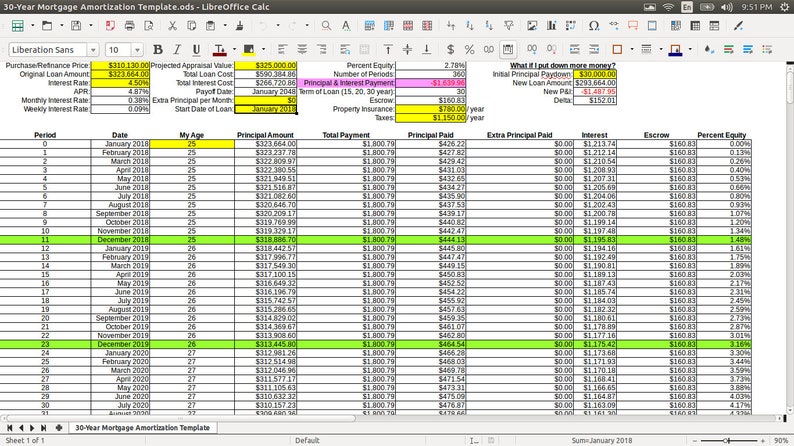Expand the New document dropdown arrow
This screenshot has height=446, width=794.
pos(32,26)
